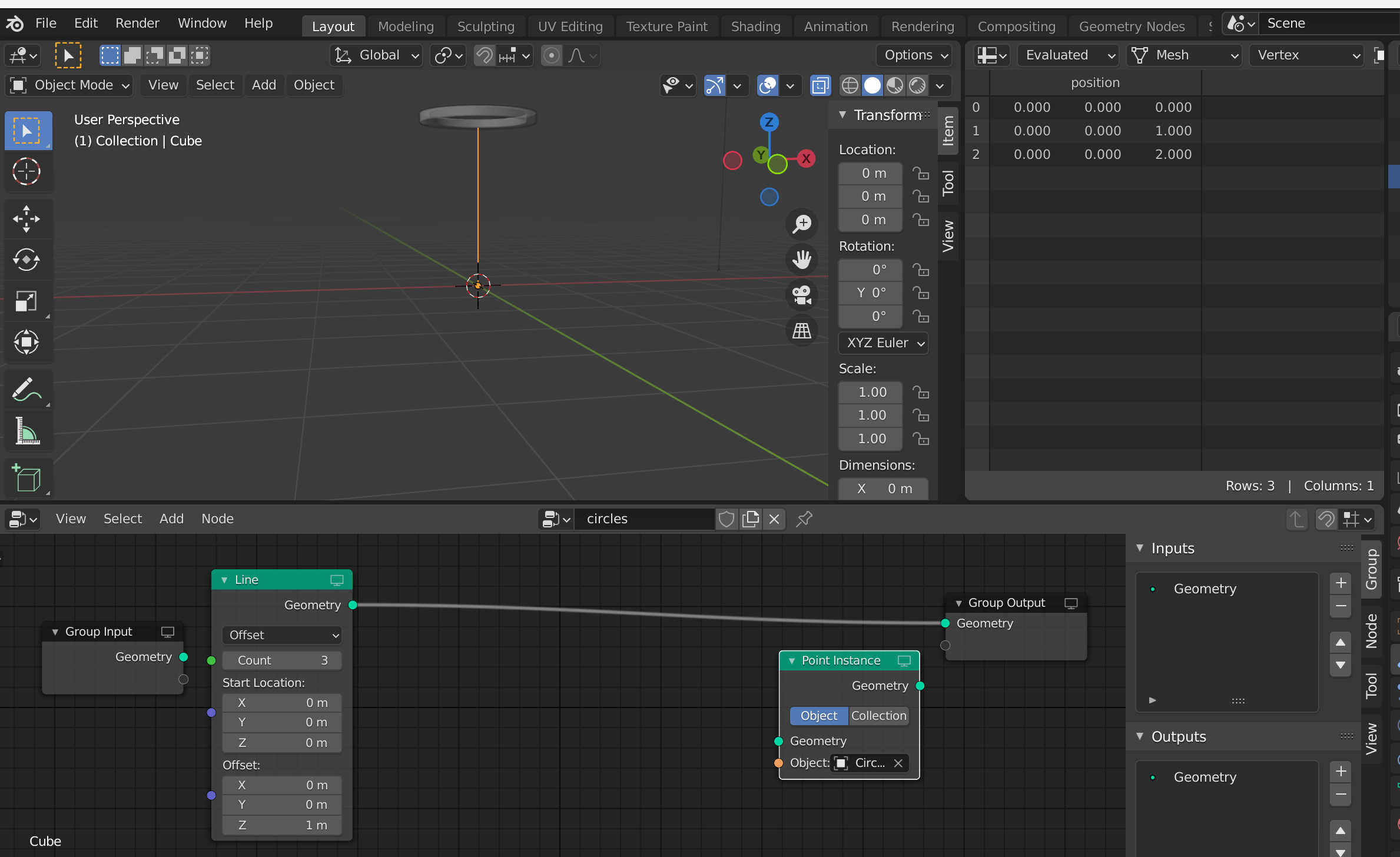This screenshot has height=857, width=1400.
Task: Switch to the Modeling workspace tab
Action: [x=406, y=27]
